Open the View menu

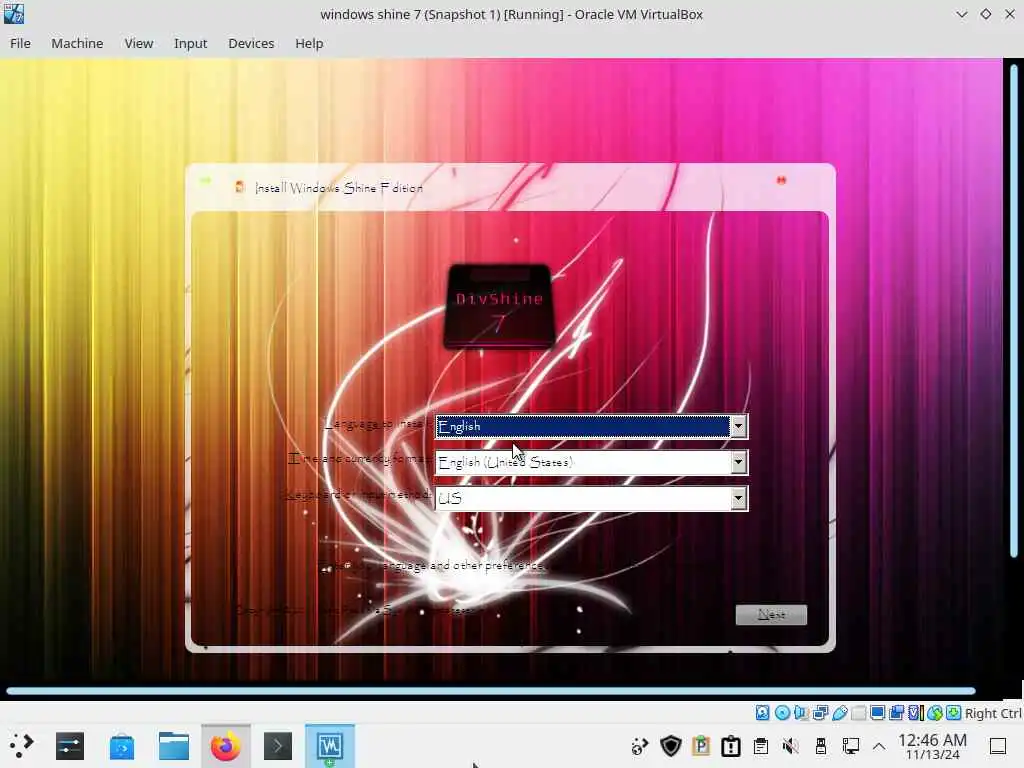tap(138, 43)
